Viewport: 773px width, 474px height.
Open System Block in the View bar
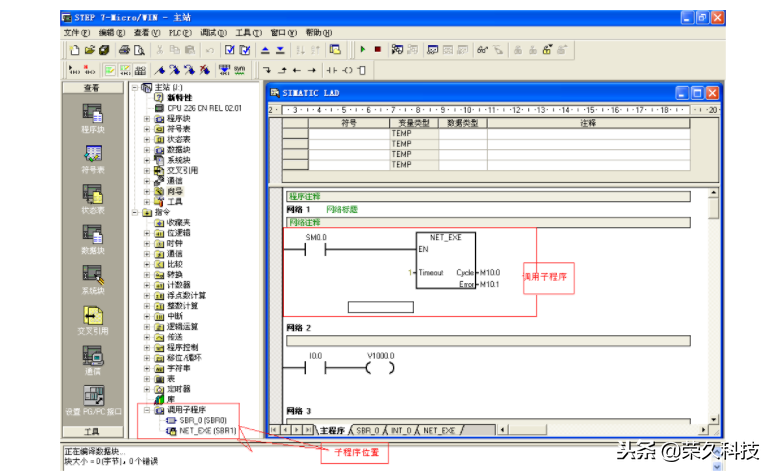point(93,280)
